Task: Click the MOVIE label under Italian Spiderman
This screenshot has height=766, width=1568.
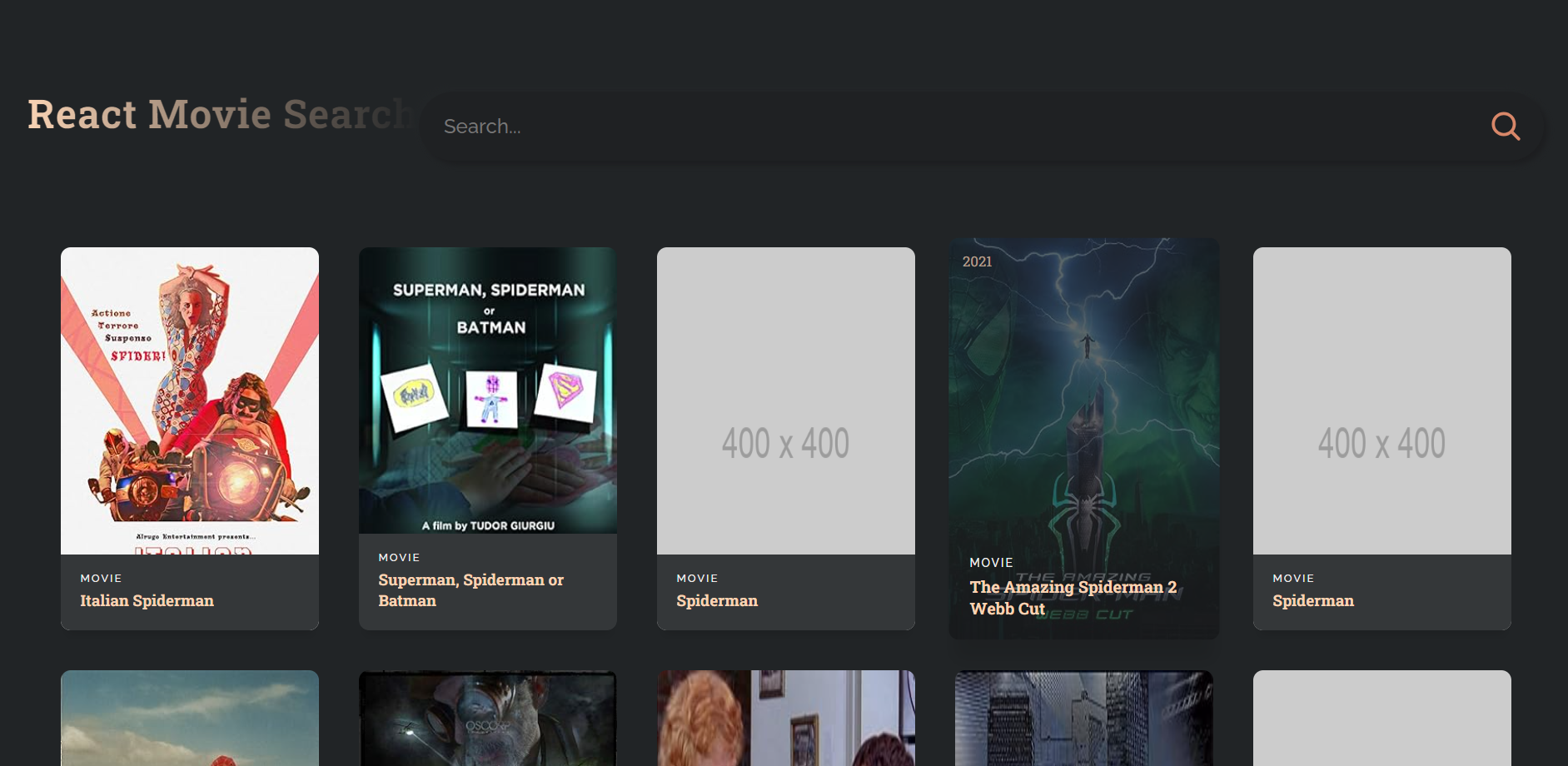Action: click(x=100, y=578)
